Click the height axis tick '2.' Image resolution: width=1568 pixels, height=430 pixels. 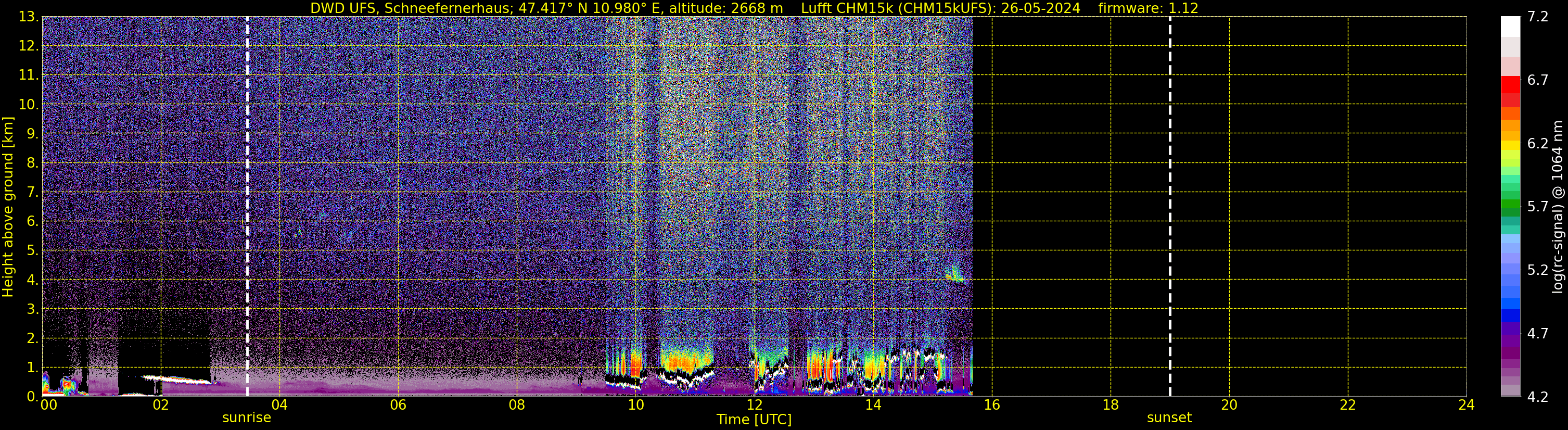click(32, 339)
